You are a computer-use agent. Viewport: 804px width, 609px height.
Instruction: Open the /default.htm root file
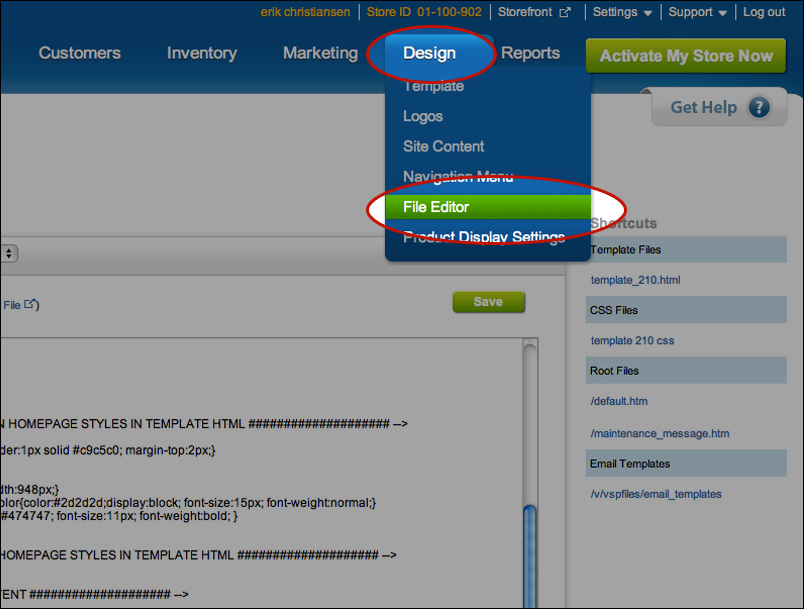click(619, 401)
